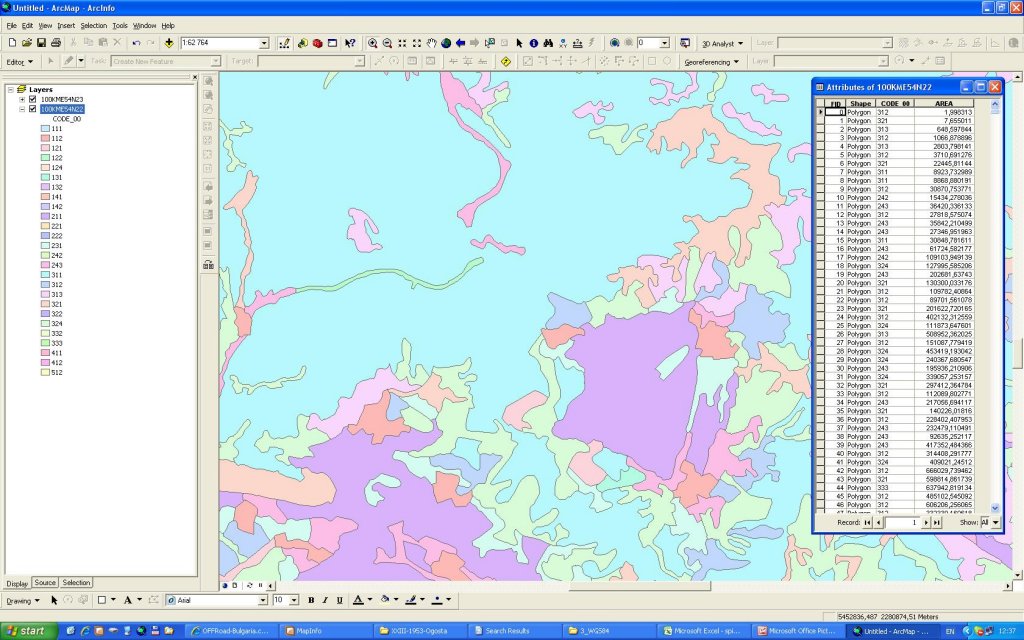Viewport: 1024px width, 640px height.
Task: Click the color swatch for code 512
Action: [x=45, y=372]
